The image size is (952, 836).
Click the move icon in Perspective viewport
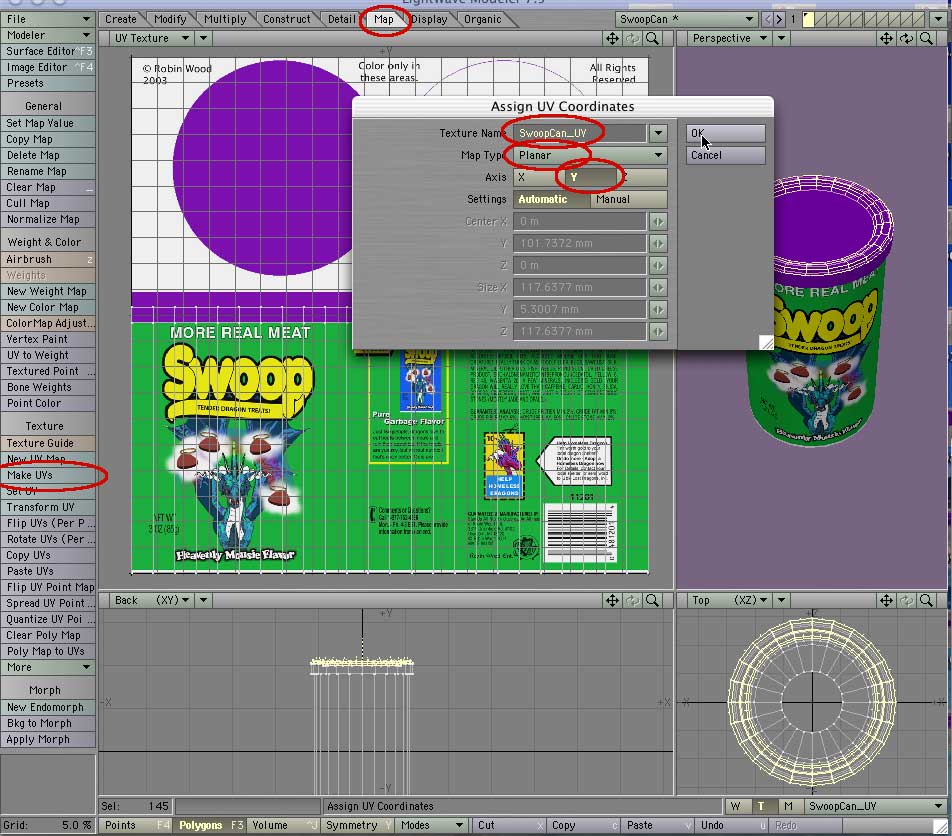coord(886,39)
